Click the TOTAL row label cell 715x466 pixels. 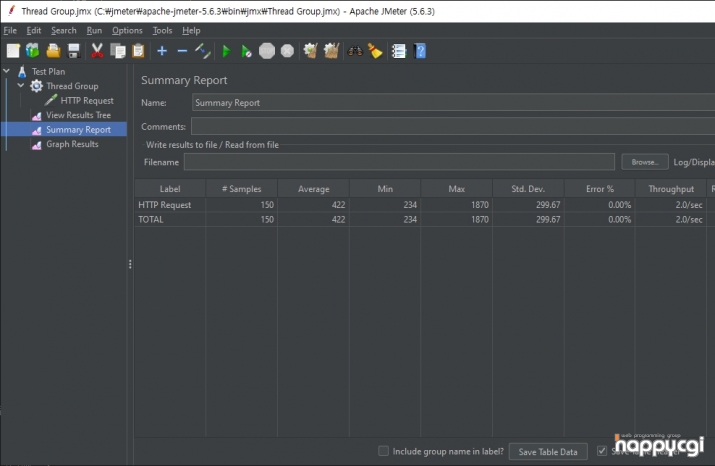[170, 219]
